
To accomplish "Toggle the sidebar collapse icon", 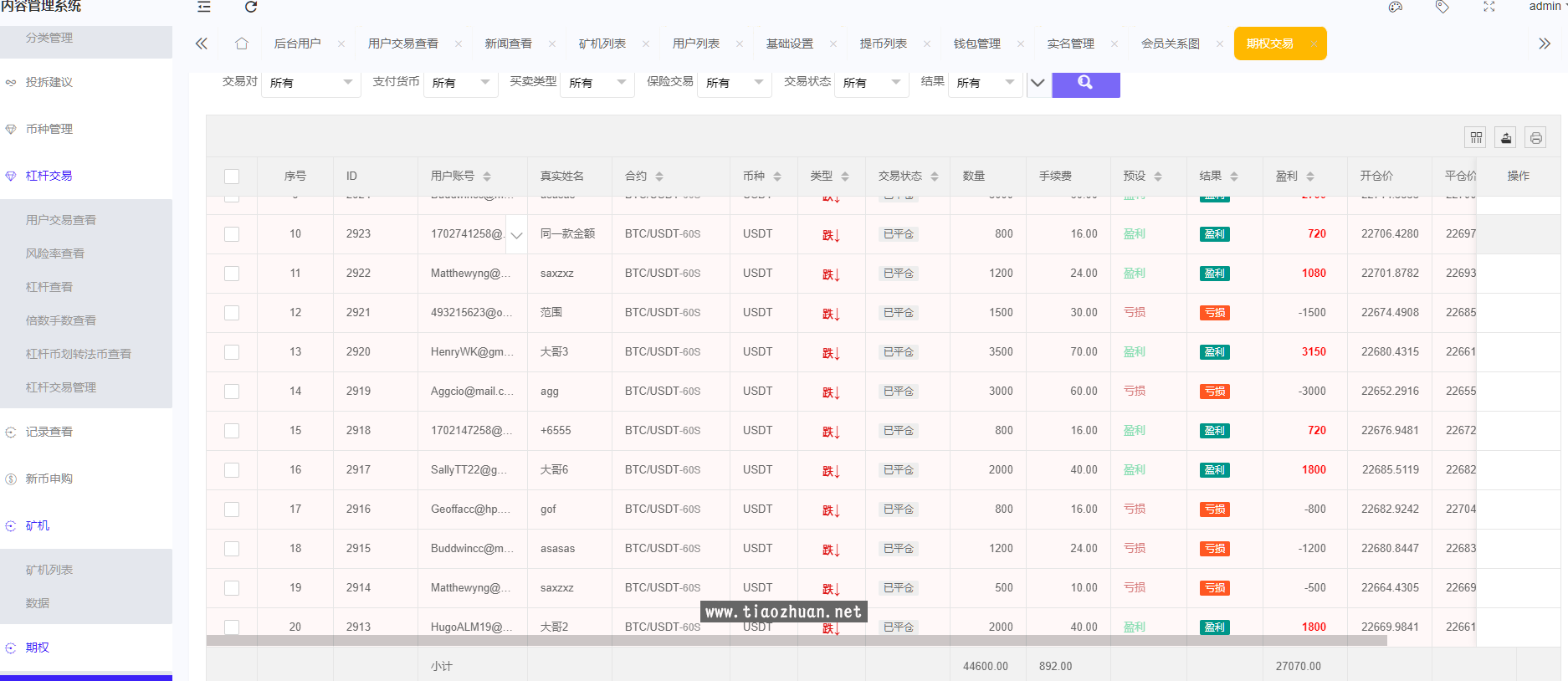I will point(203,7).
